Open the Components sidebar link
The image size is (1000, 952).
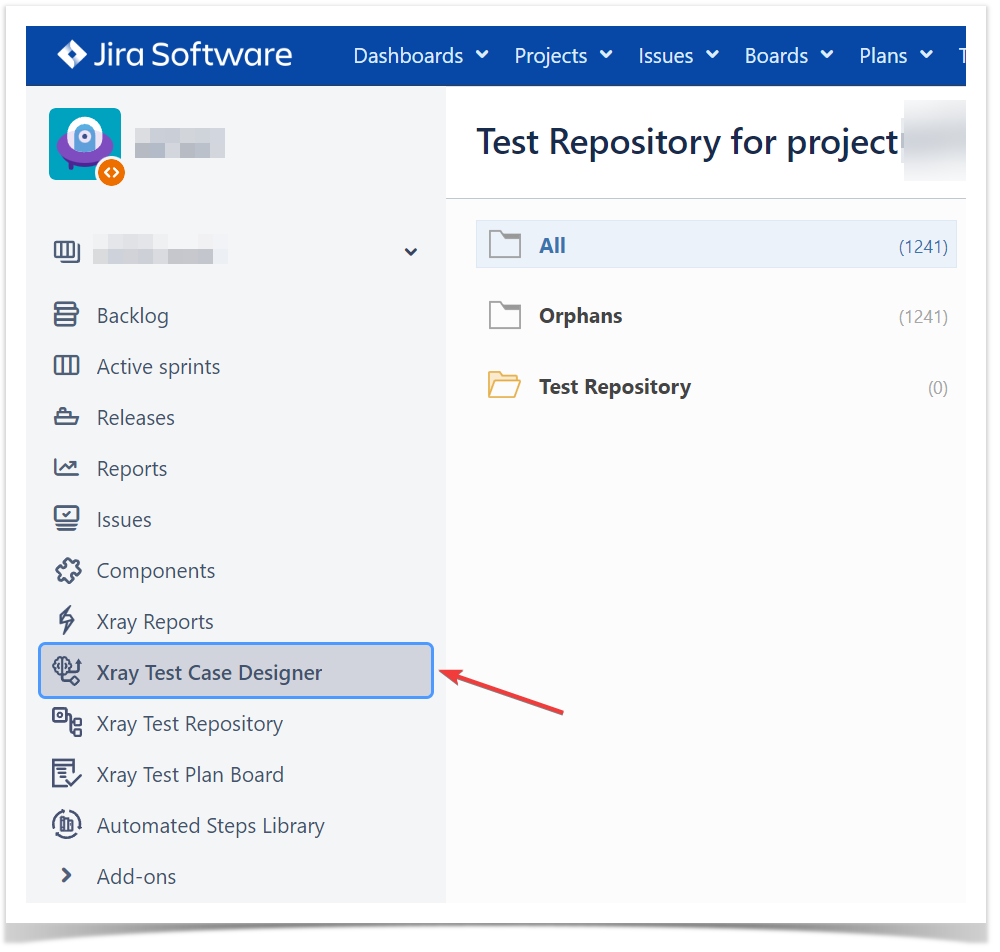coord(156,571)
